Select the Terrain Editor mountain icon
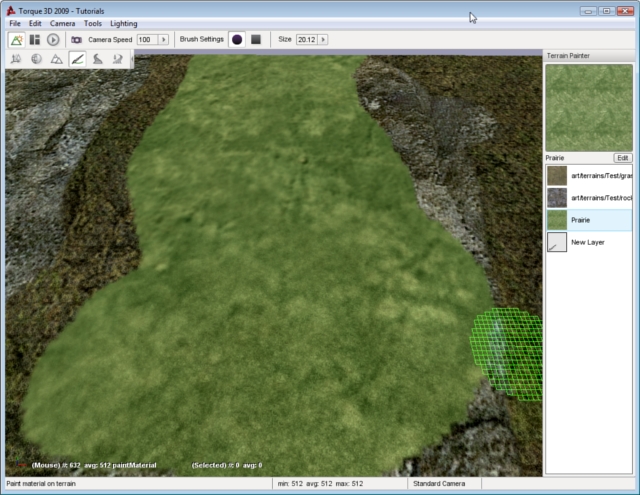640x495 pixels. tap(57, 59)
